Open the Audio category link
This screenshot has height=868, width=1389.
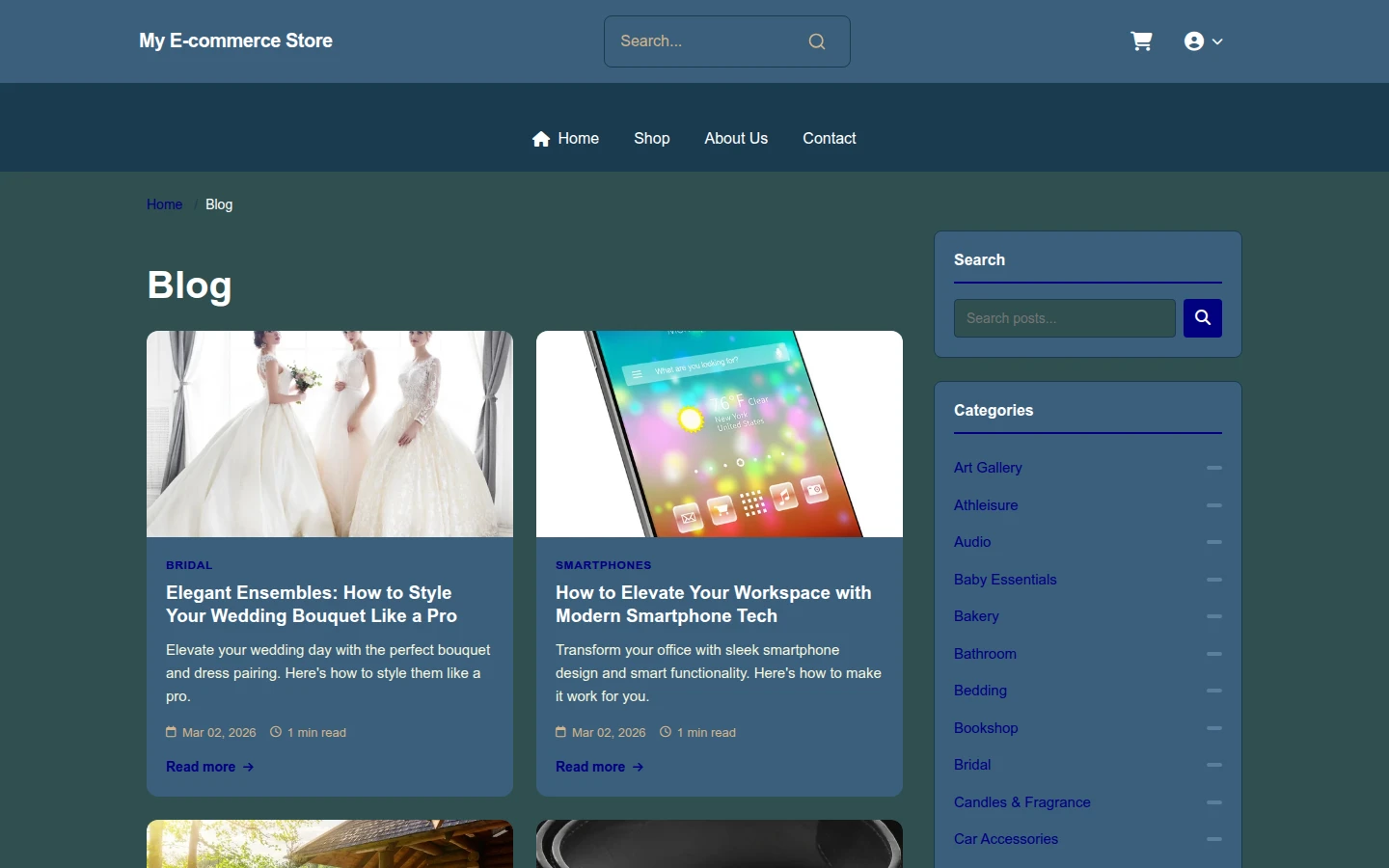(972, 542)
